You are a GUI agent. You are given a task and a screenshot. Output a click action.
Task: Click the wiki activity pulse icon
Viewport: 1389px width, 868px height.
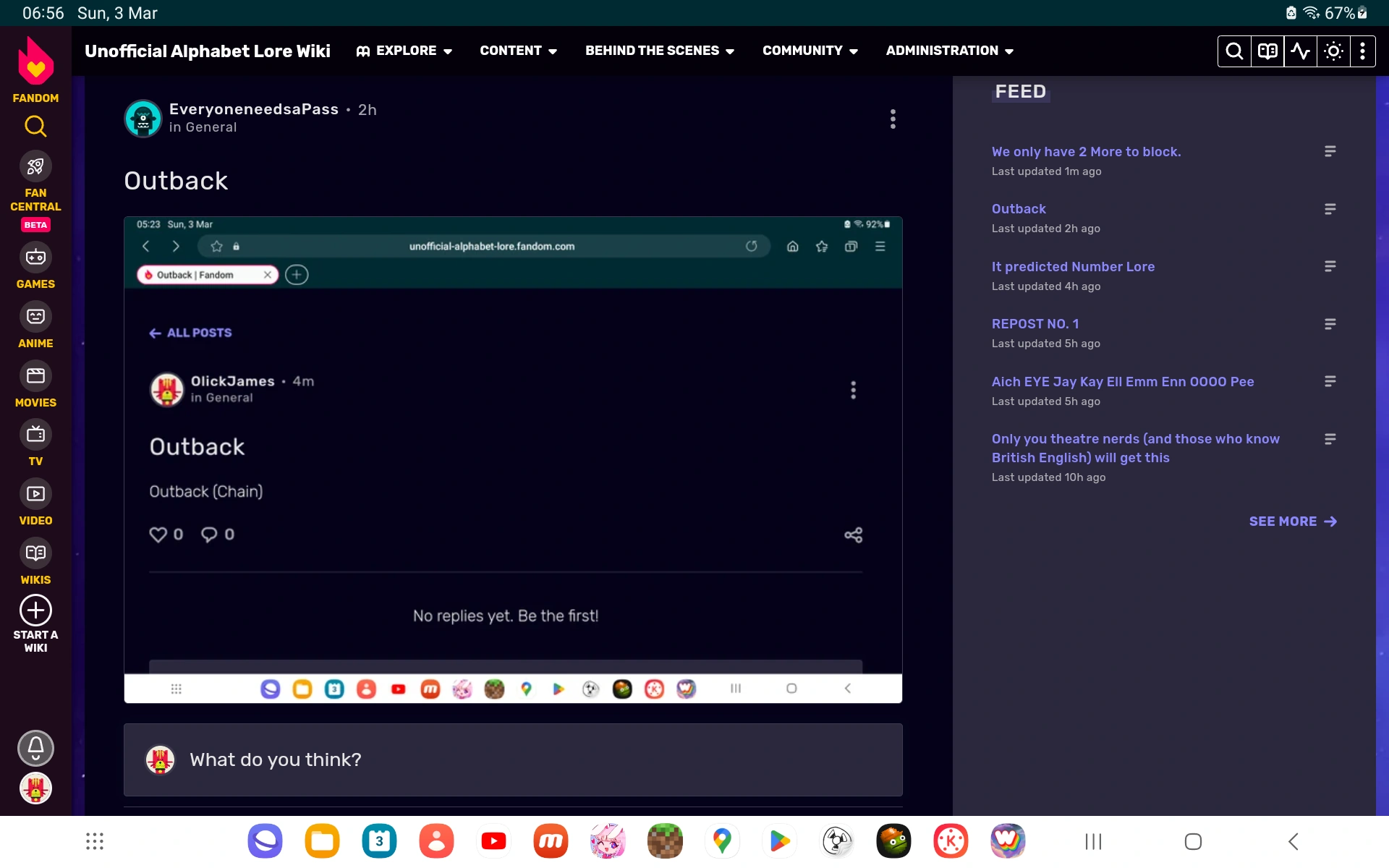tap(1300, 51)
